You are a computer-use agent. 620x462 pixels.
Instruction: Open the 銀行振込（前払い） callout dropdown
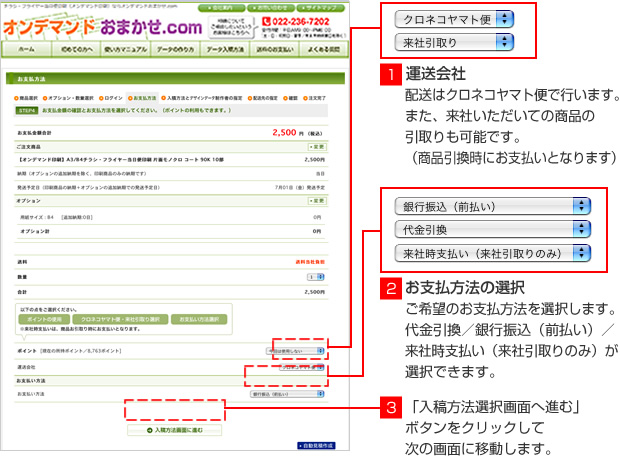(x=493, y=206)
